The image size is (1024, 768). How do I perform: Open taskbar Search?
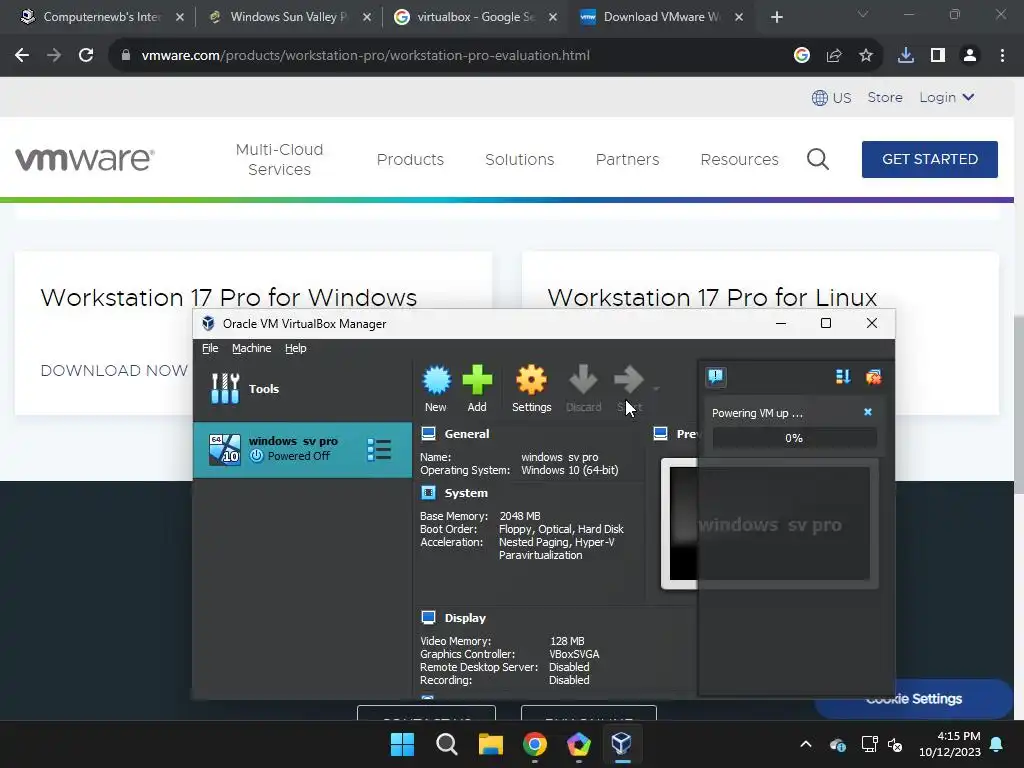point(447,744)
